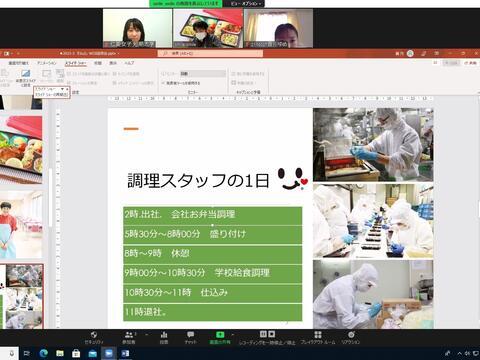Toggle the show media controls checkbox
The height and width of the screenshot is (360, 480).
coord(115,83)
